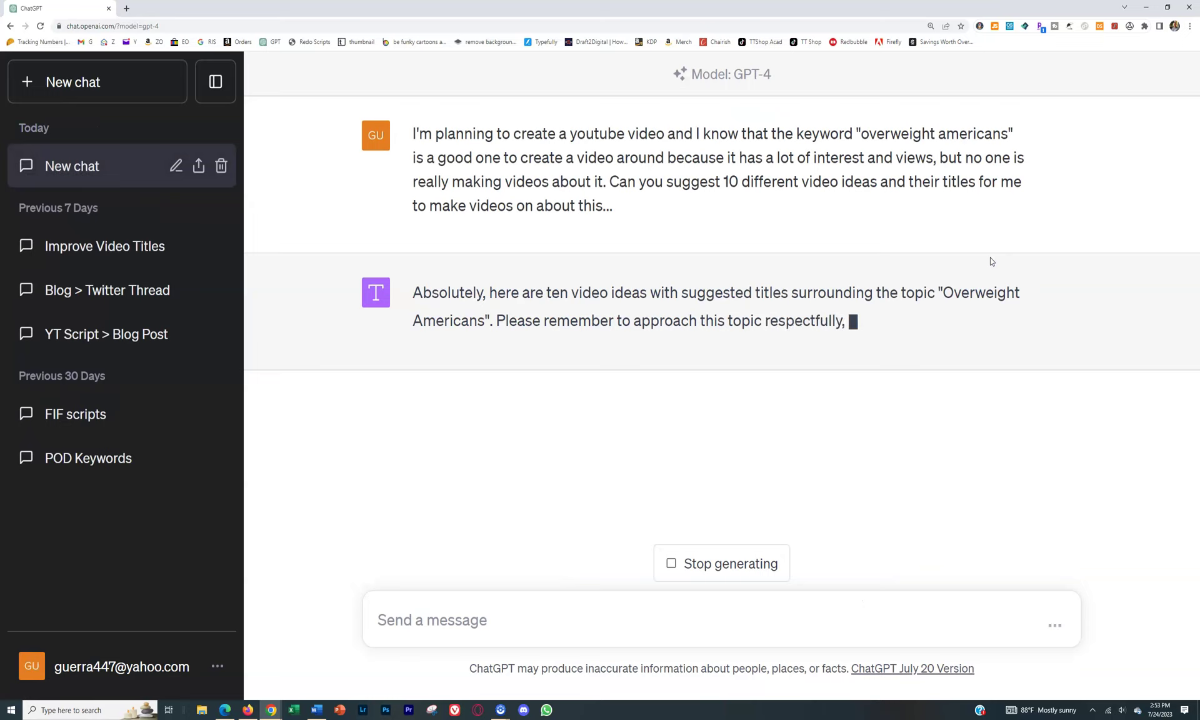Click the share icon for the current chat
1200x720 pixels.
point(198,166)
